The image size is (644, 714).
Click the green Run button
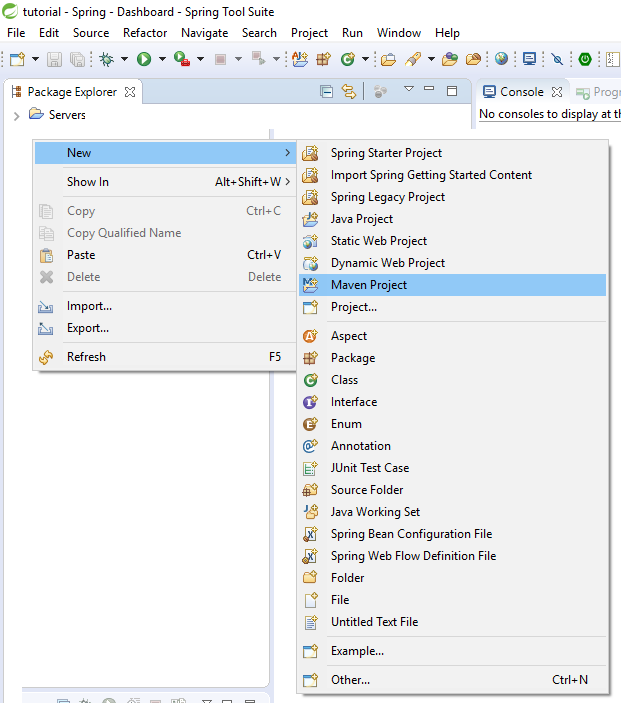click(144, 59)
